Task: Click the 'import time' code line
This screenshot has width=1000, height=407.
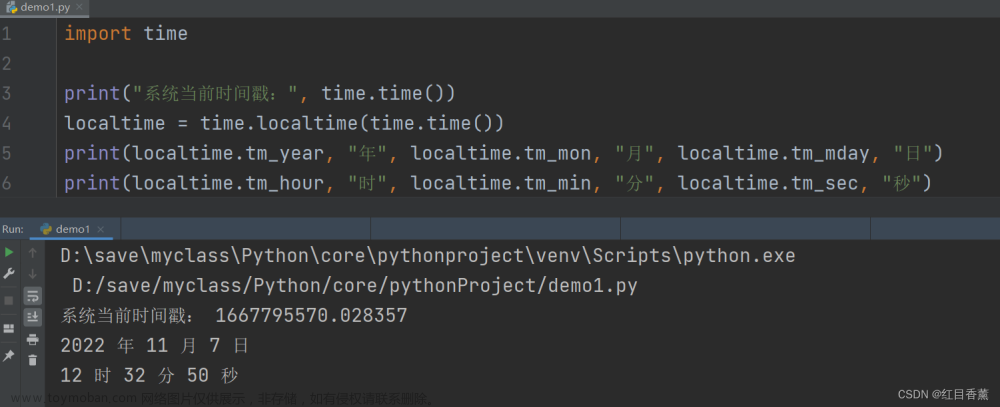Action: [x=126, y=34]
